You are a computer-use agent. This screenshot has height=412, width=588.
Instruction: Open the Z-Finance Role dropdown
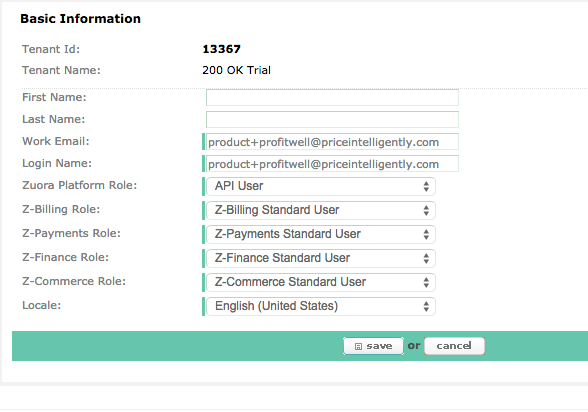click(321, 258)
